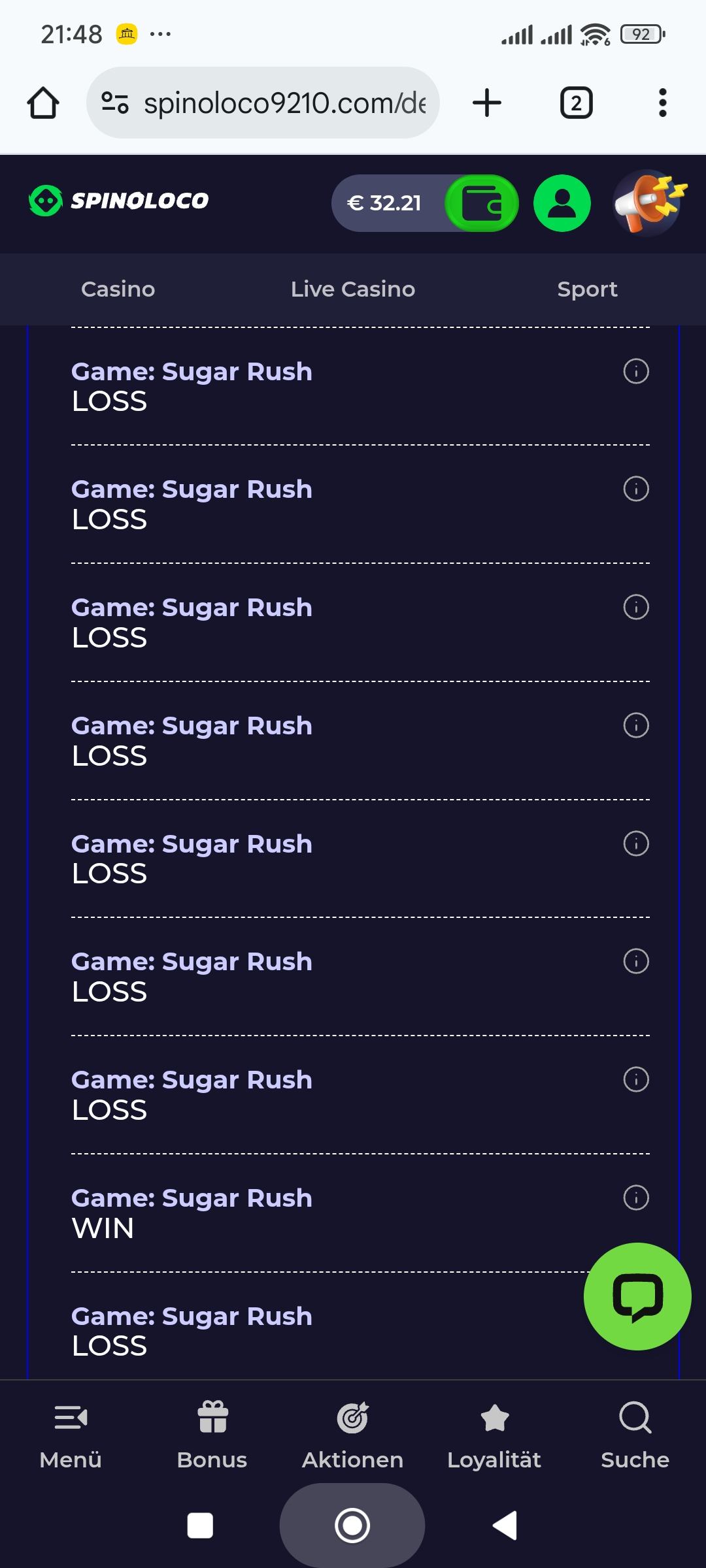Open a new browser tab

point(487,103)
